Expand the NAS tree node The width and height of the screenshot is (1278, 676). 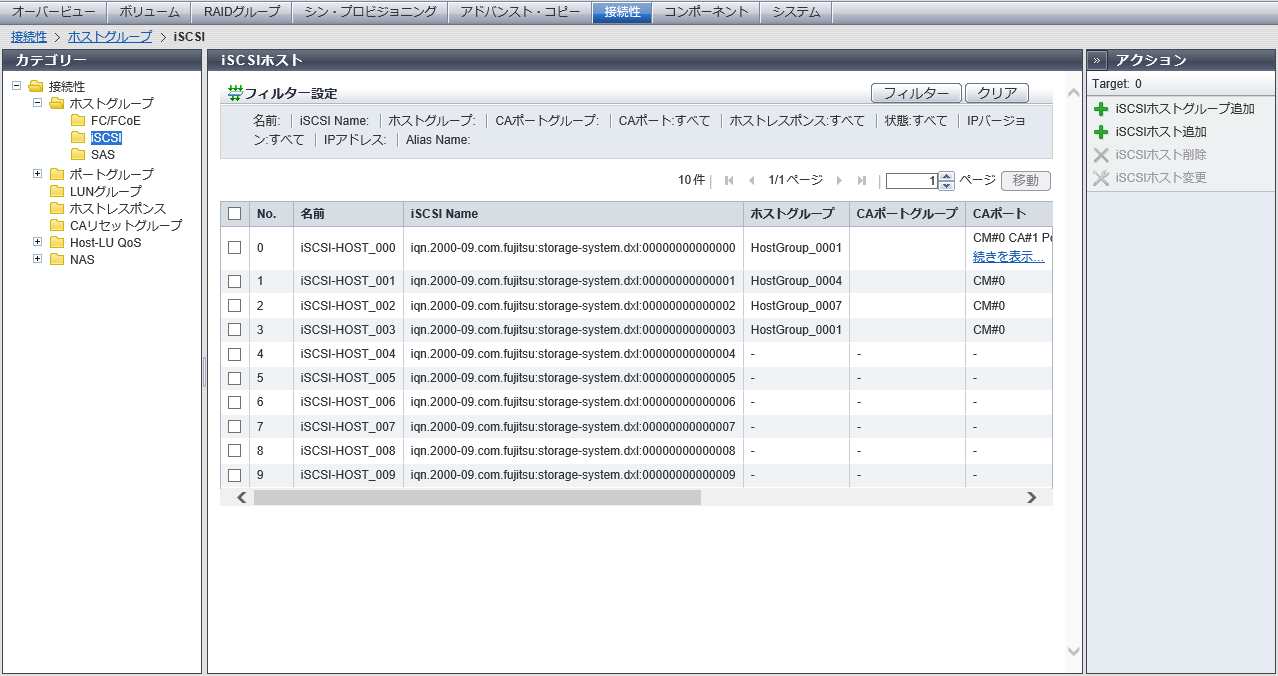pyautogui.click(x=37, y=259)
